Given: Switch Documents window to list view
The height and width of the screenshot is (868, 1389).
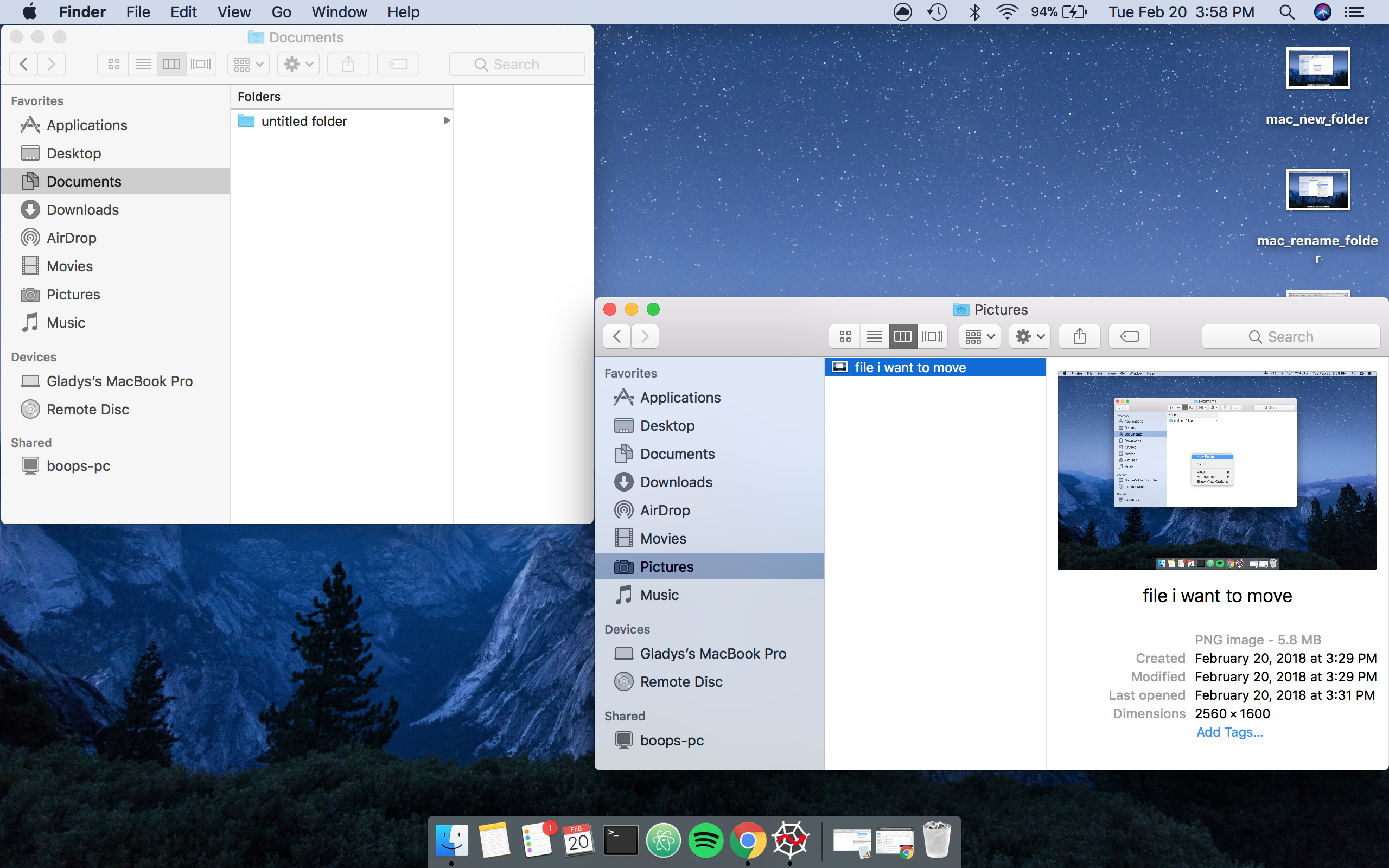Looking at the screenshot, I should [143, 63].
